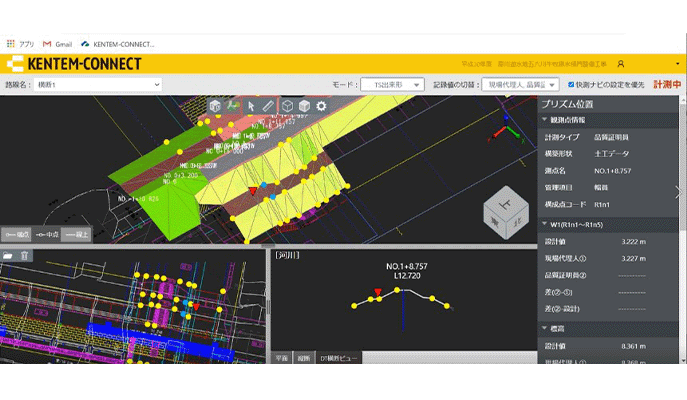Click the 8.361 m elevation design value

click(634, 346)
